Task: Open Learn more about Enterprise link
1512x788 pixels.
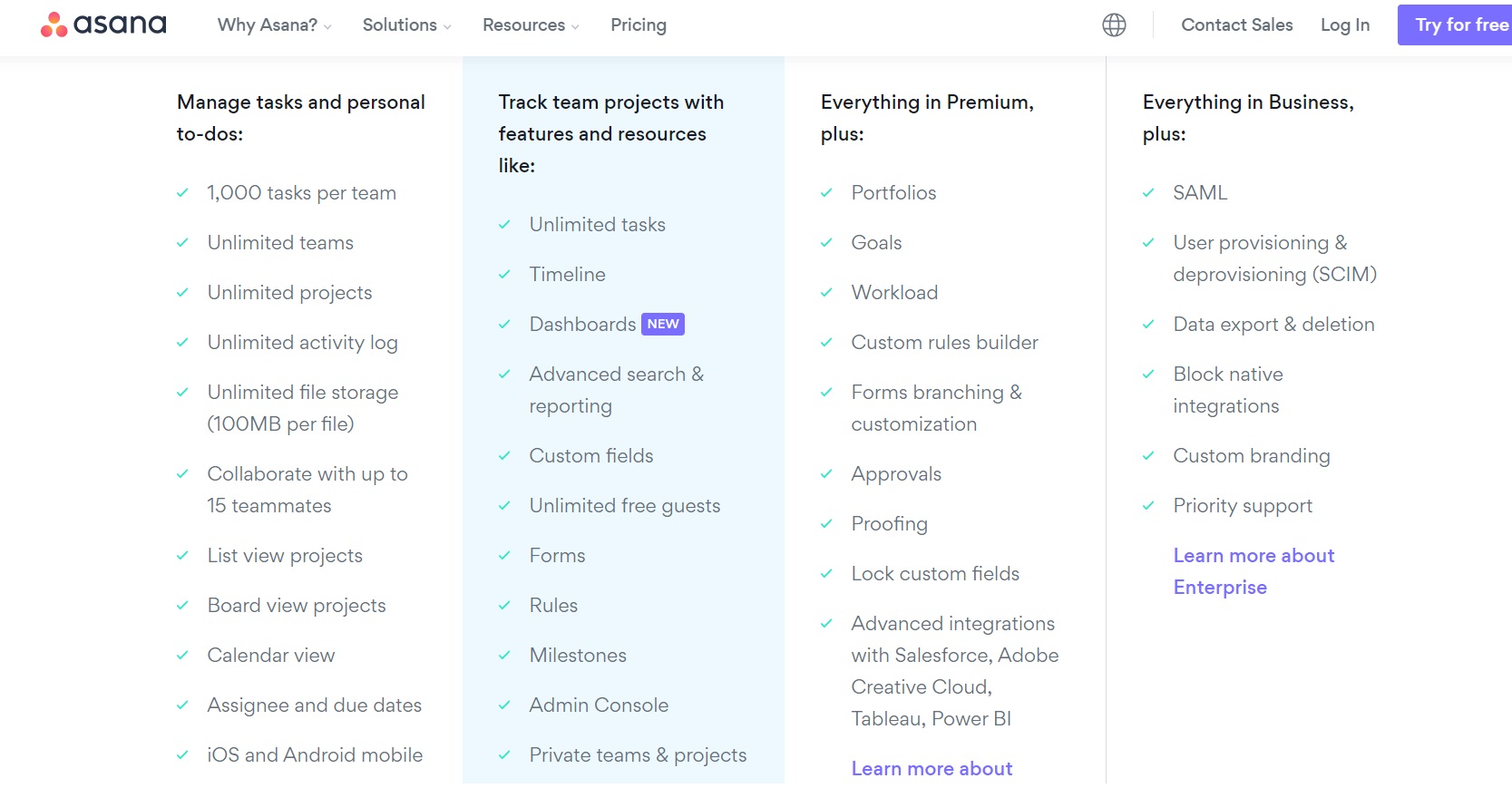Action: [1253, 571]
